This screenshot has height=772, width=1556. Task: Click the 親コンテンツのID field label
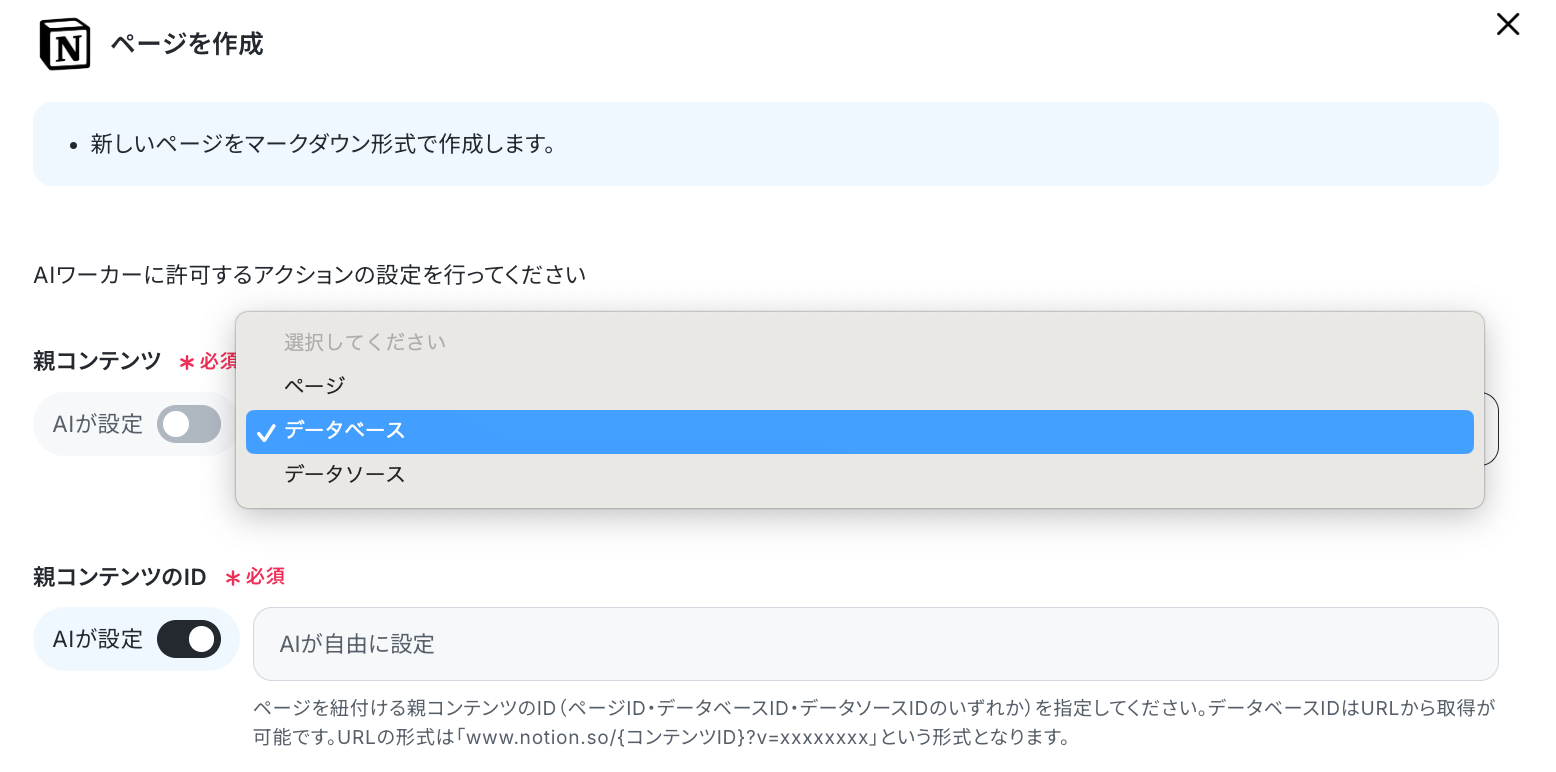coord(119,577)
